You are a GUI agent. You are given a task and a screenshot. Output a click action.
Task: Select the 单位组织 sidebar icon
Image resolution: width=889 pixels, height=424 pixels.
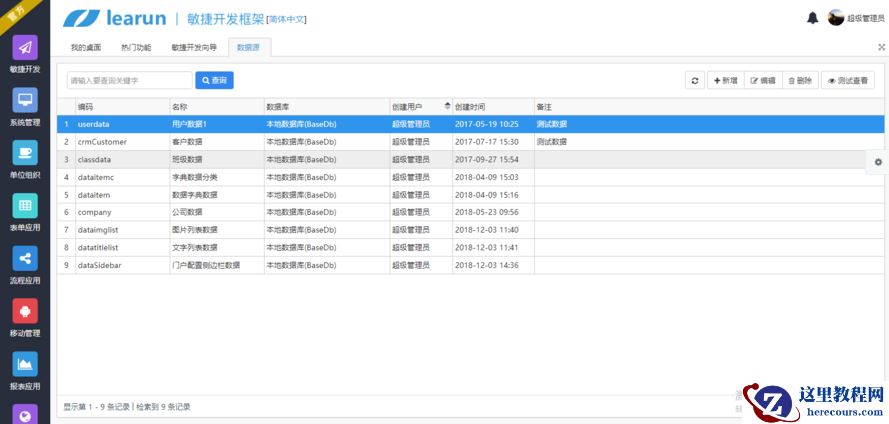tap(25, 153)
